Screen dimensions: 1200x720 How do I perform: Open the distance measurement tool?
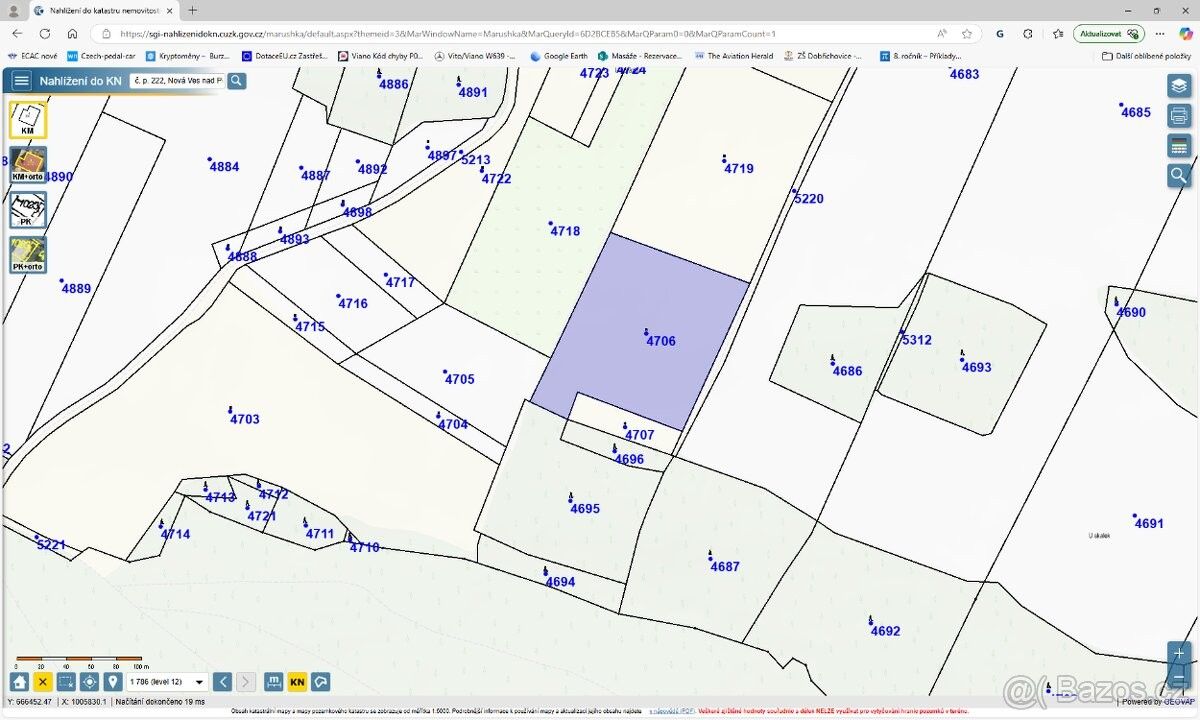pos(273,682)
